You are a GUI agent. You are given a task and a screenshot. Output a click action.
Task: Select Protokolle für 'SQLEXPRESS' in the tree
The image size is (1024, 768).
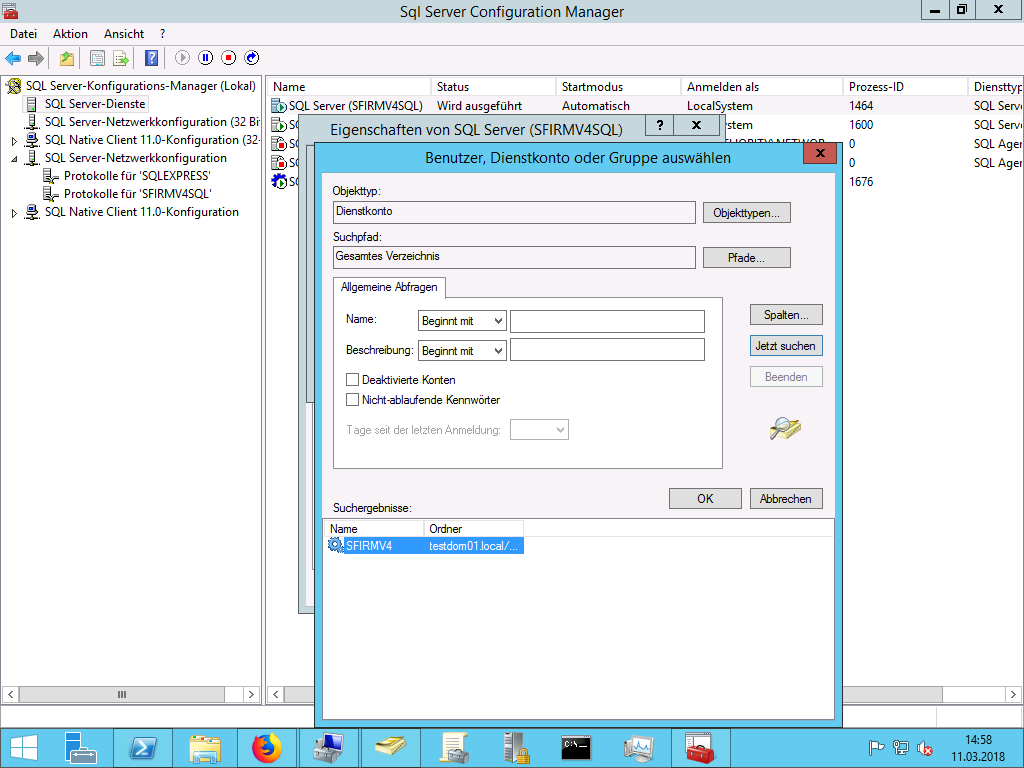137,176
